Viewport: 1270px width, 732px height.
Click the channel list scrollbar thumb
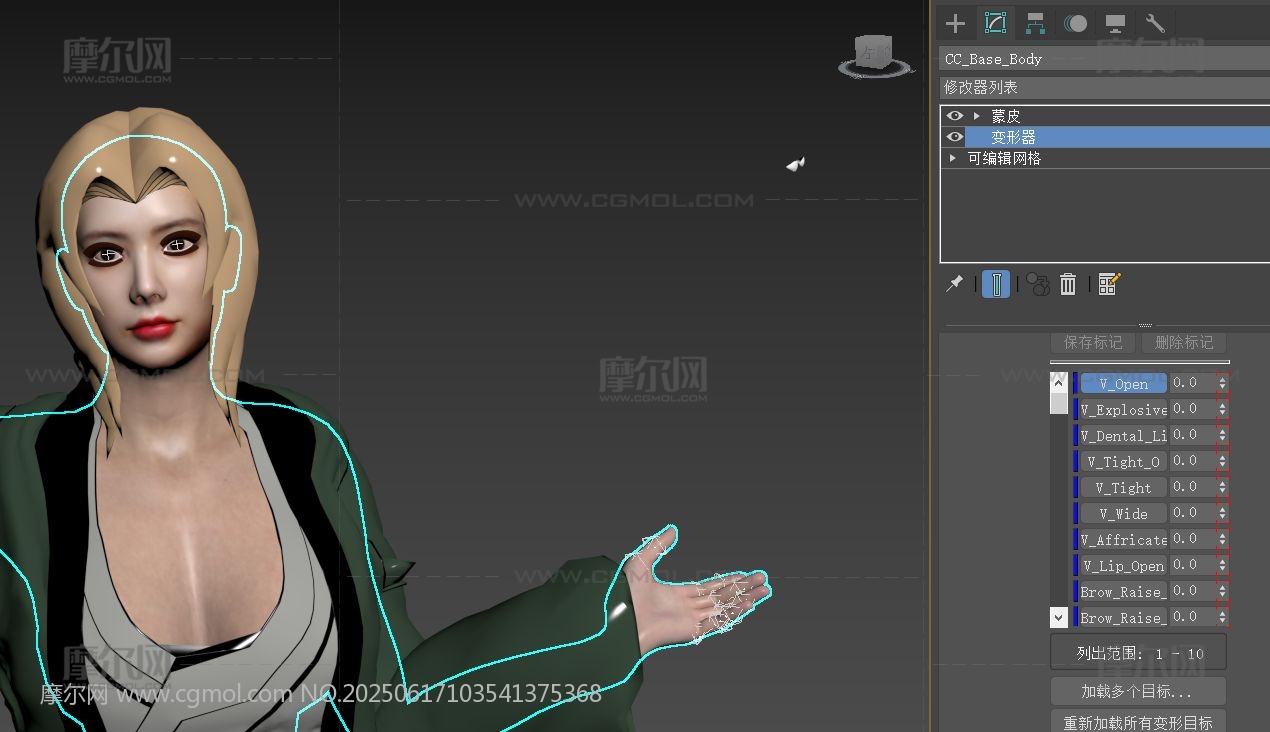click(1058, 403)
